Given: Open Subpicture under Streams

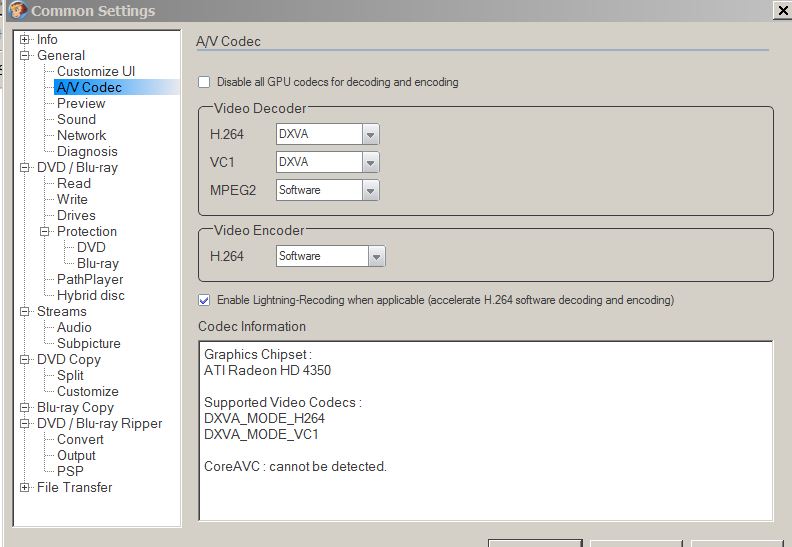Looking at the screenshot, I should [x=88, y=344].
